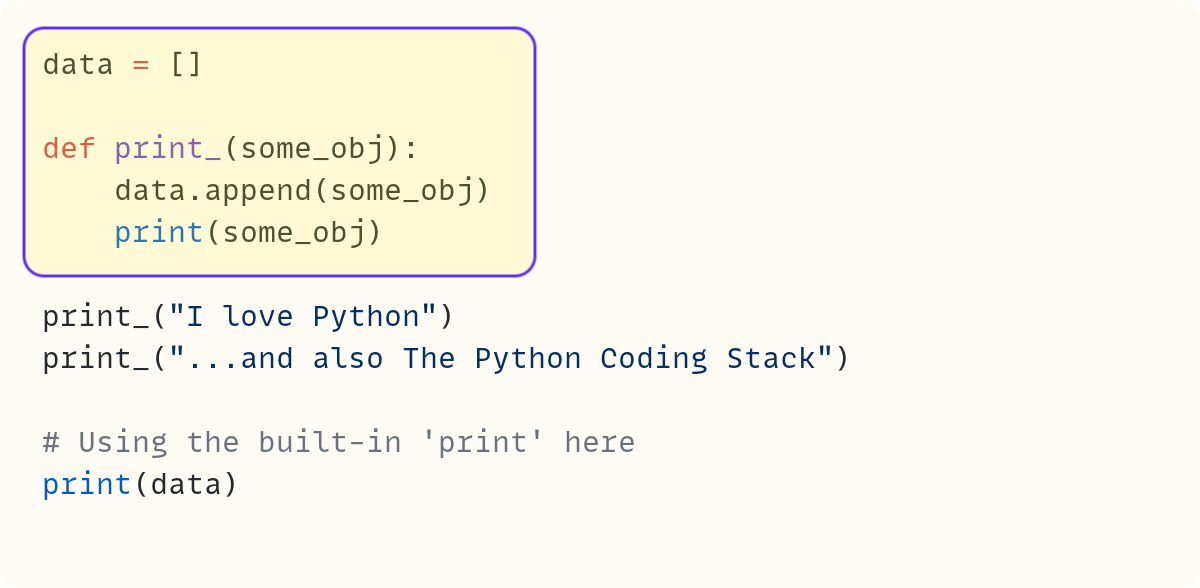Click the purple 'print_' function name
This screenshot has width=1200, height=588.
(x=168, y=149)
